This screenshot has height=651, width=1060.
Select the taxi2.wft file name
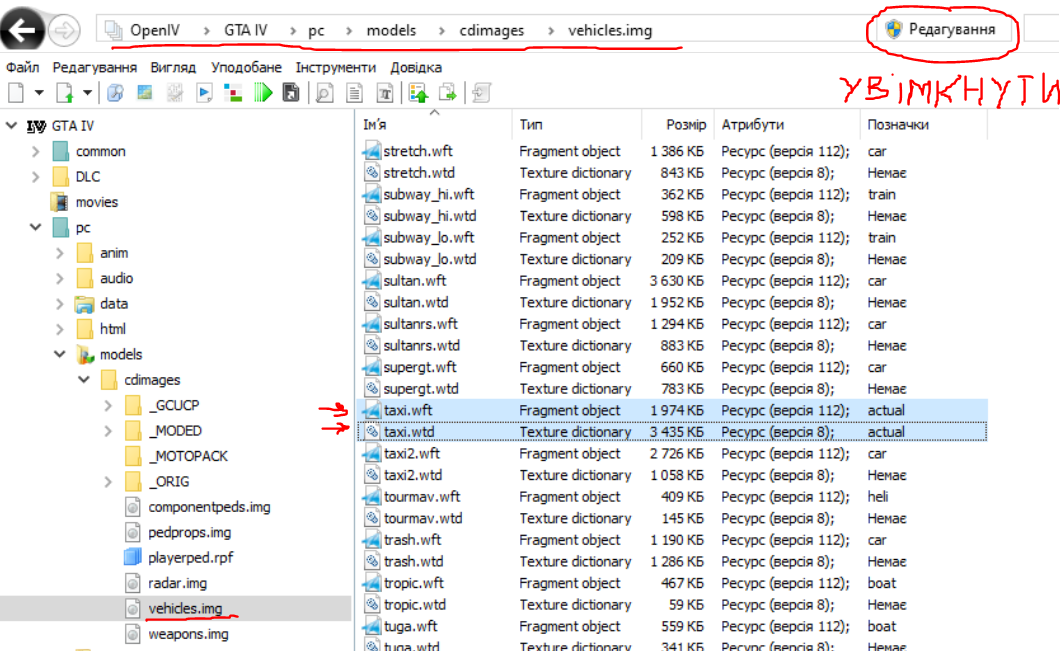412,454
